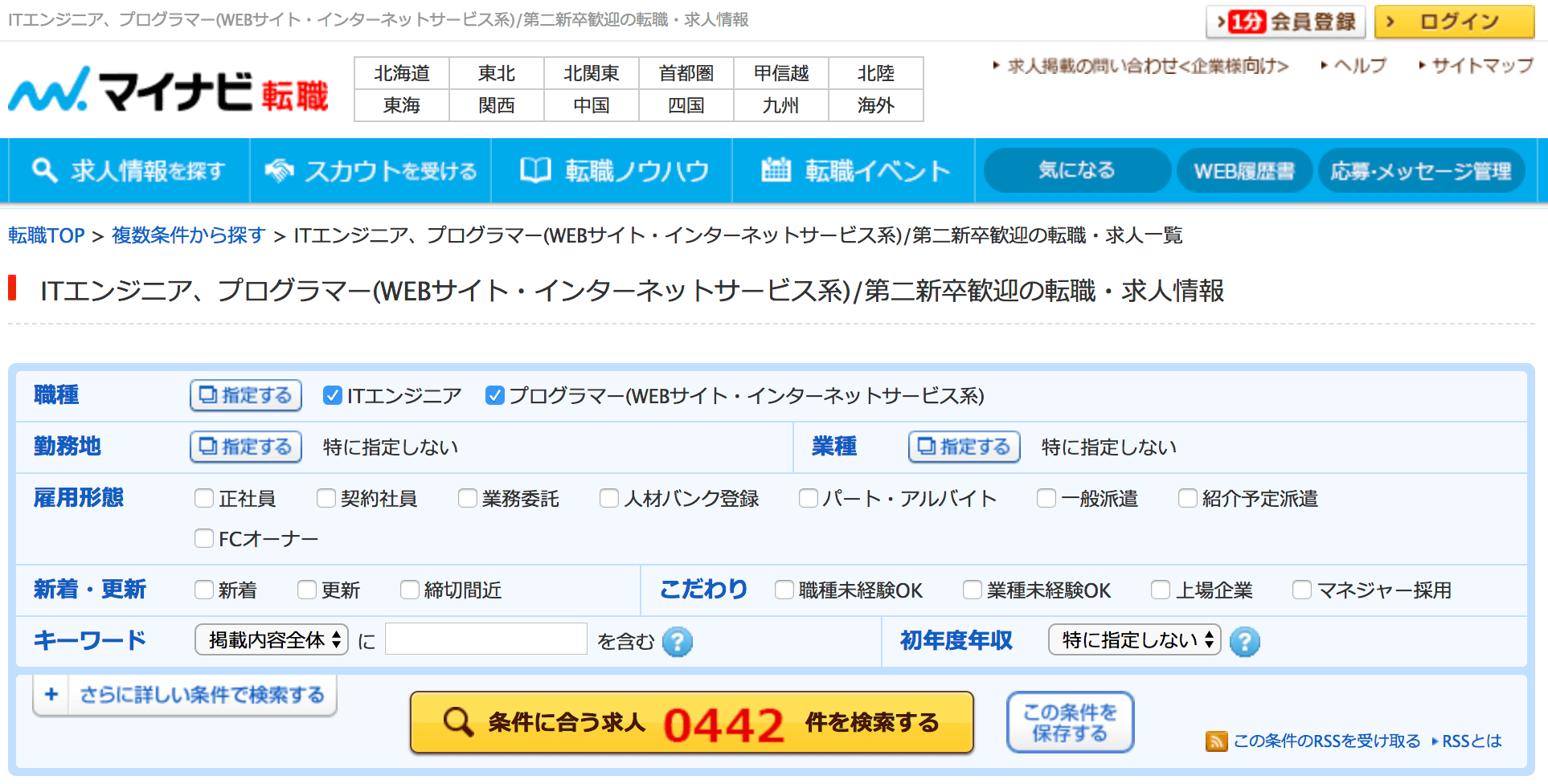
Task: Click 指定する button for 職種
Action: [246, 395]
